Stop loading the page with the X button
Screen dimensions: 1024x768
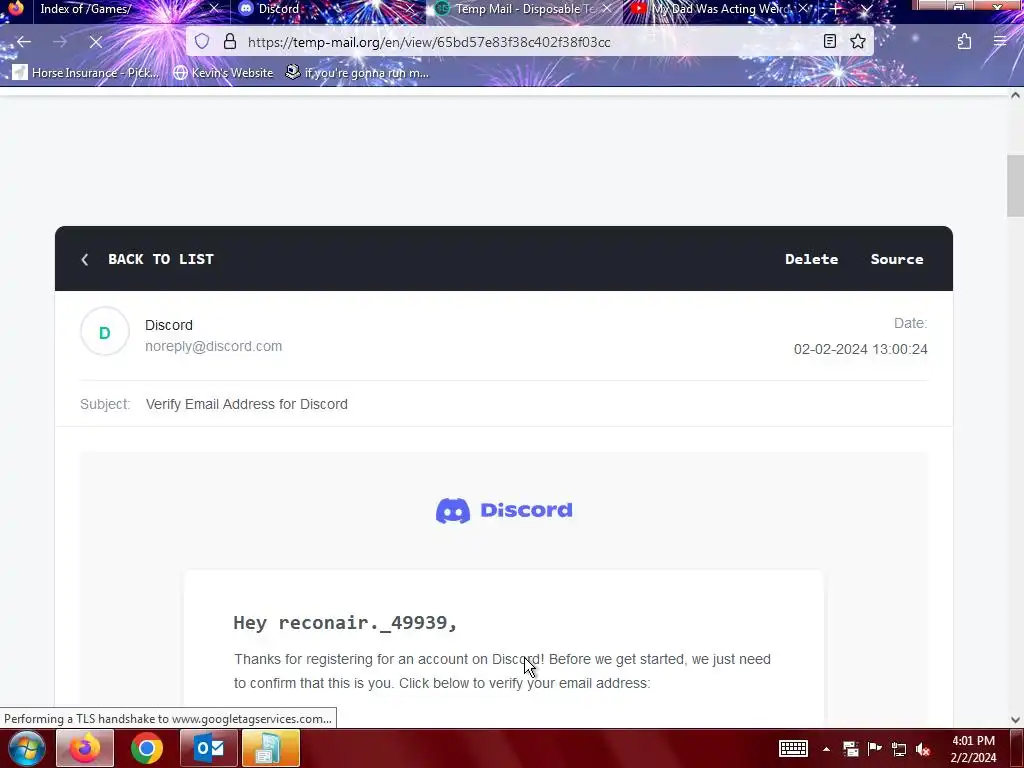(x=95, y=42)
